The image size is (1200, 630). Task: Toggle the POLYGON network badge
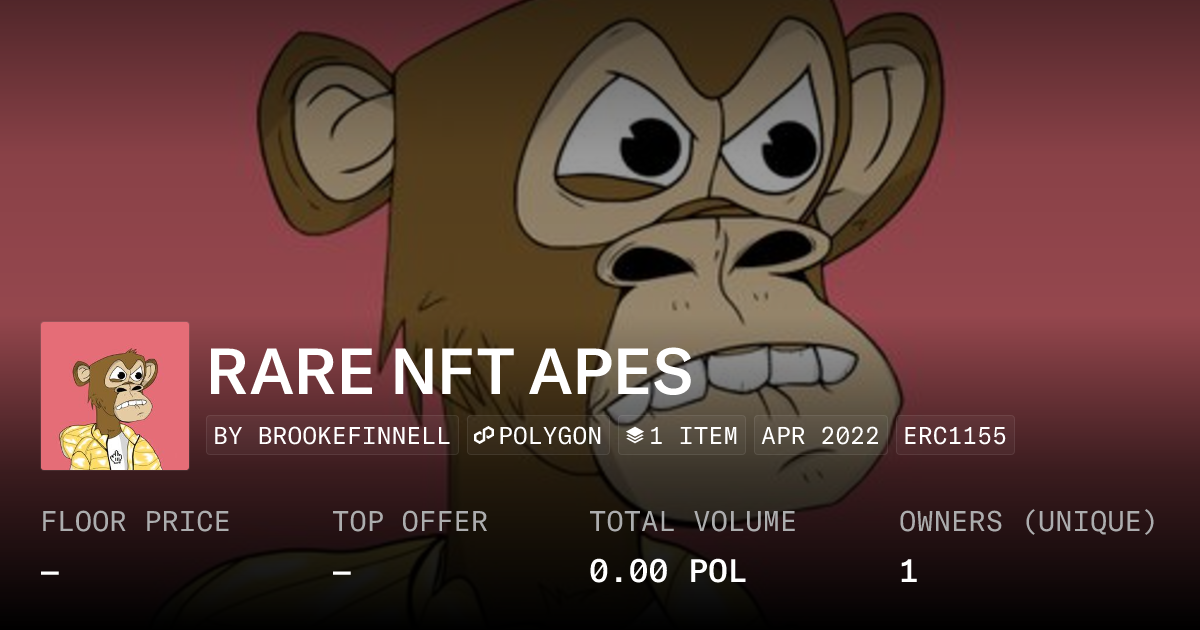(x=537, y=435)
